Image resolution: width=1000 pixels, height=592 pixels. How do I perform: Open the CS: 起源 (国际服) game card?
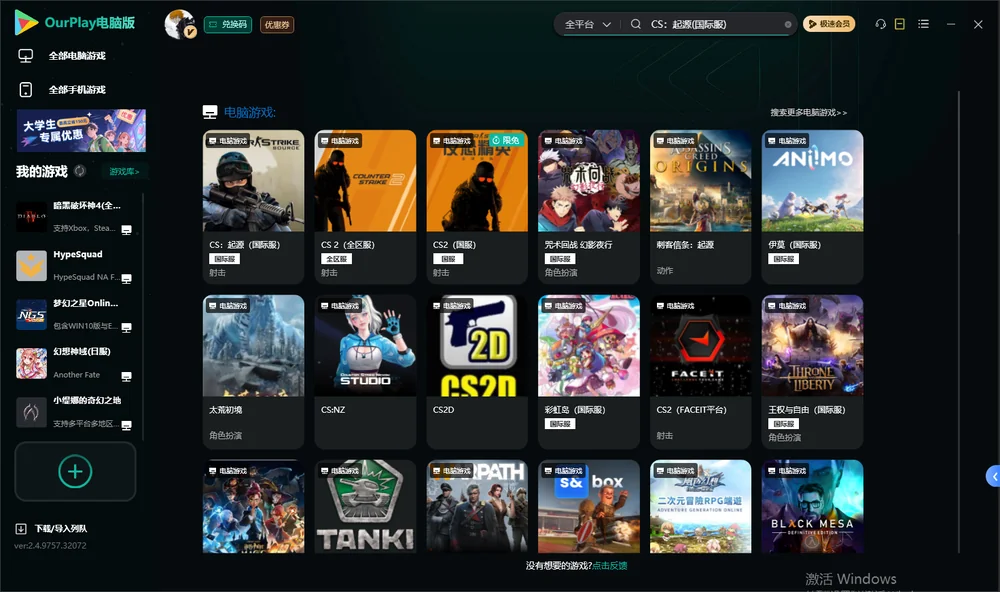click(253, 207)
